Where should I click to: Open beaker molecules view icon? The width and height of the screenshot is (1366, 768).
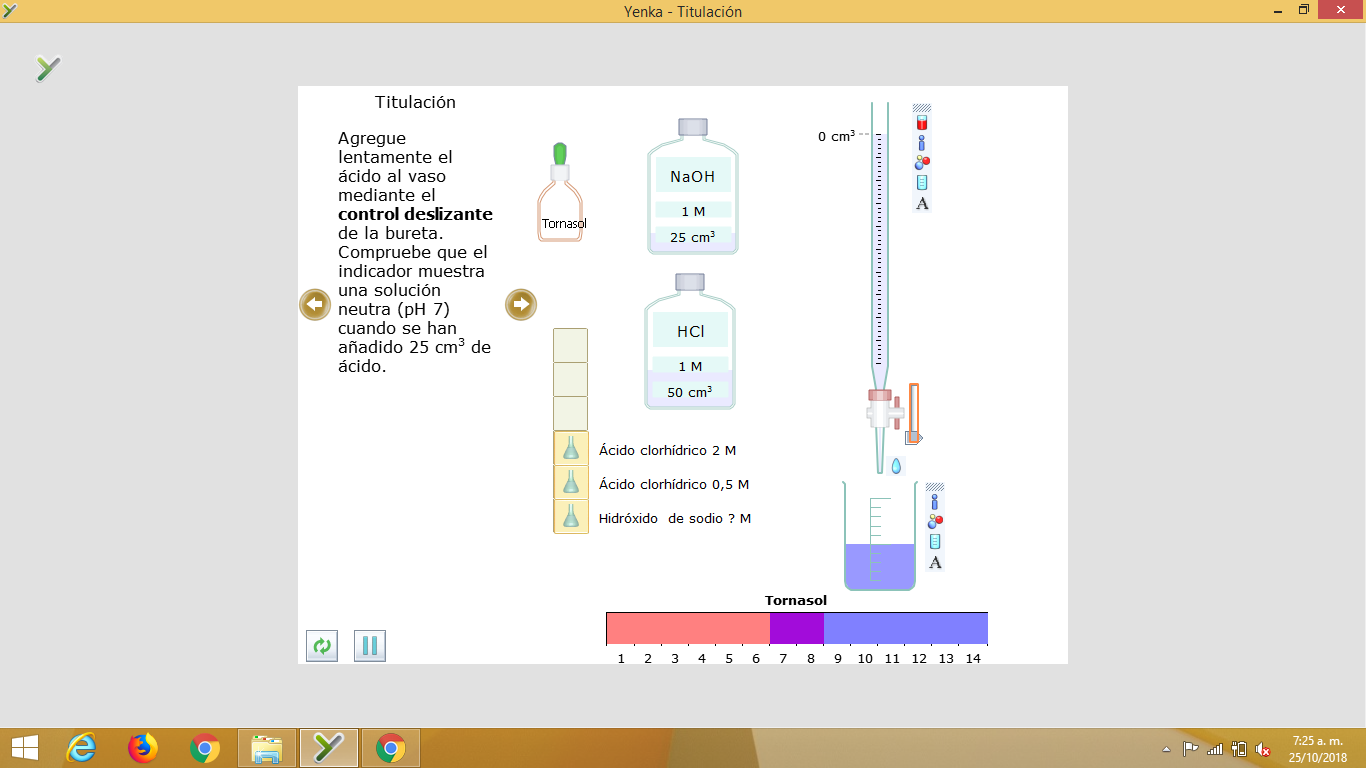coord(935,522)
